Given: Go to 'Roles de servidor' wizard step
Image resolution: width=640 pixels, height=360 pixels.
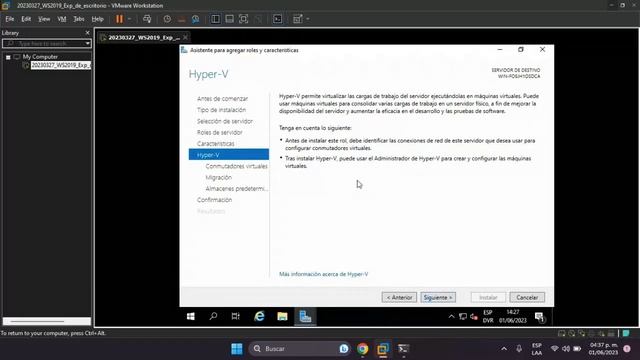Looking at the screenshot, I should (x=220, y=132).
